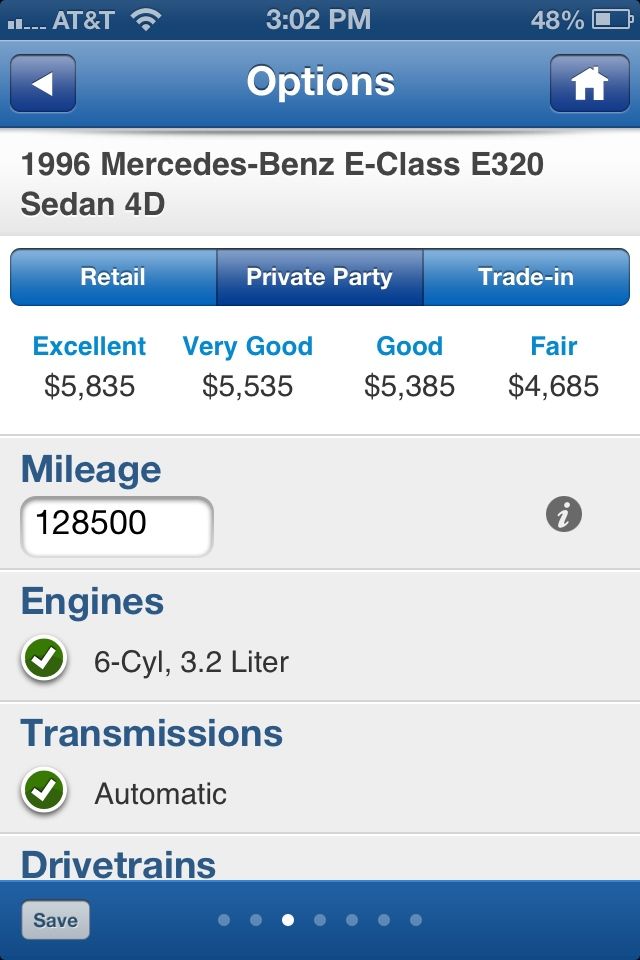
Task: Tap the battery indicator icon
Action: point(612,20)
